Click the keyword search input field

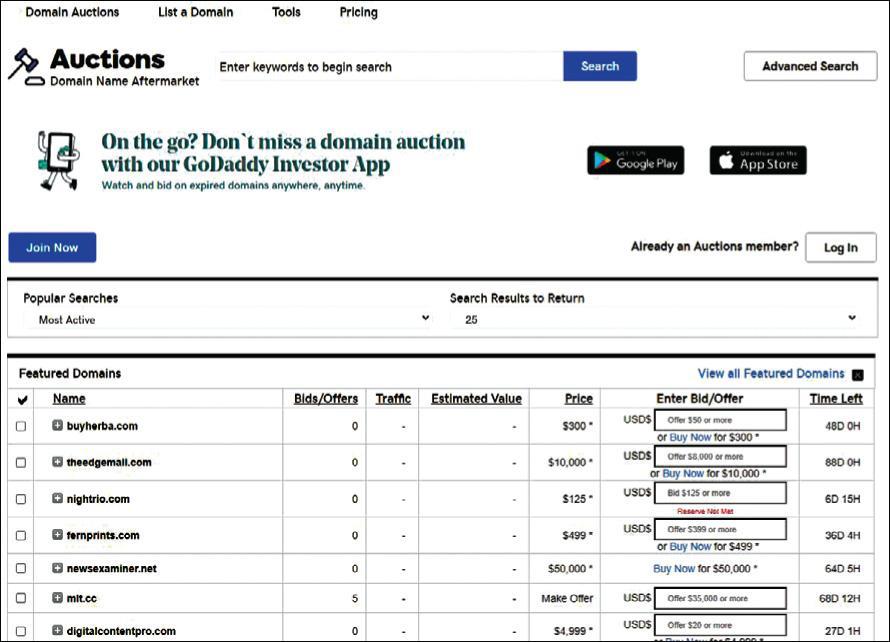click(390, 67)
